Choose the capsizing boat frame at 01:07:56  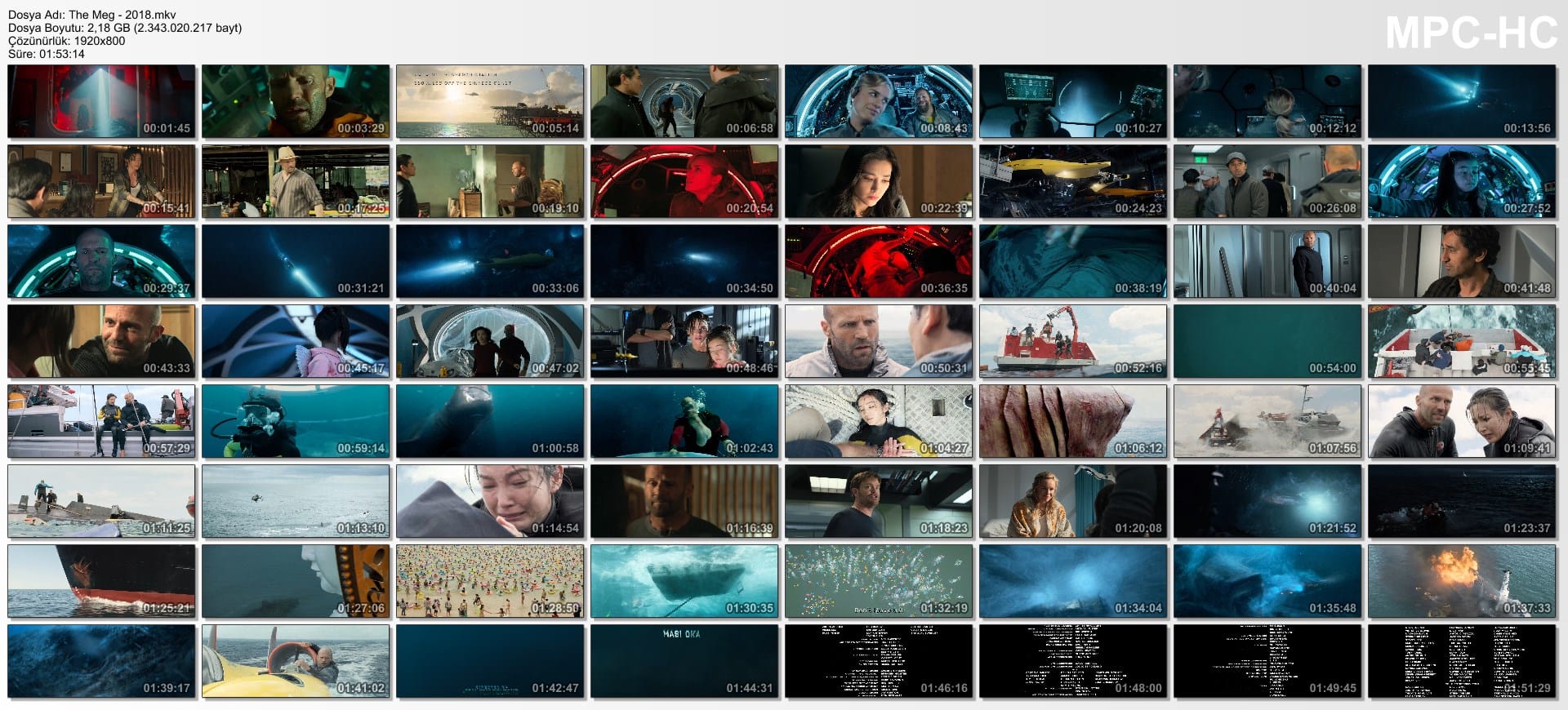(1267, 421)
